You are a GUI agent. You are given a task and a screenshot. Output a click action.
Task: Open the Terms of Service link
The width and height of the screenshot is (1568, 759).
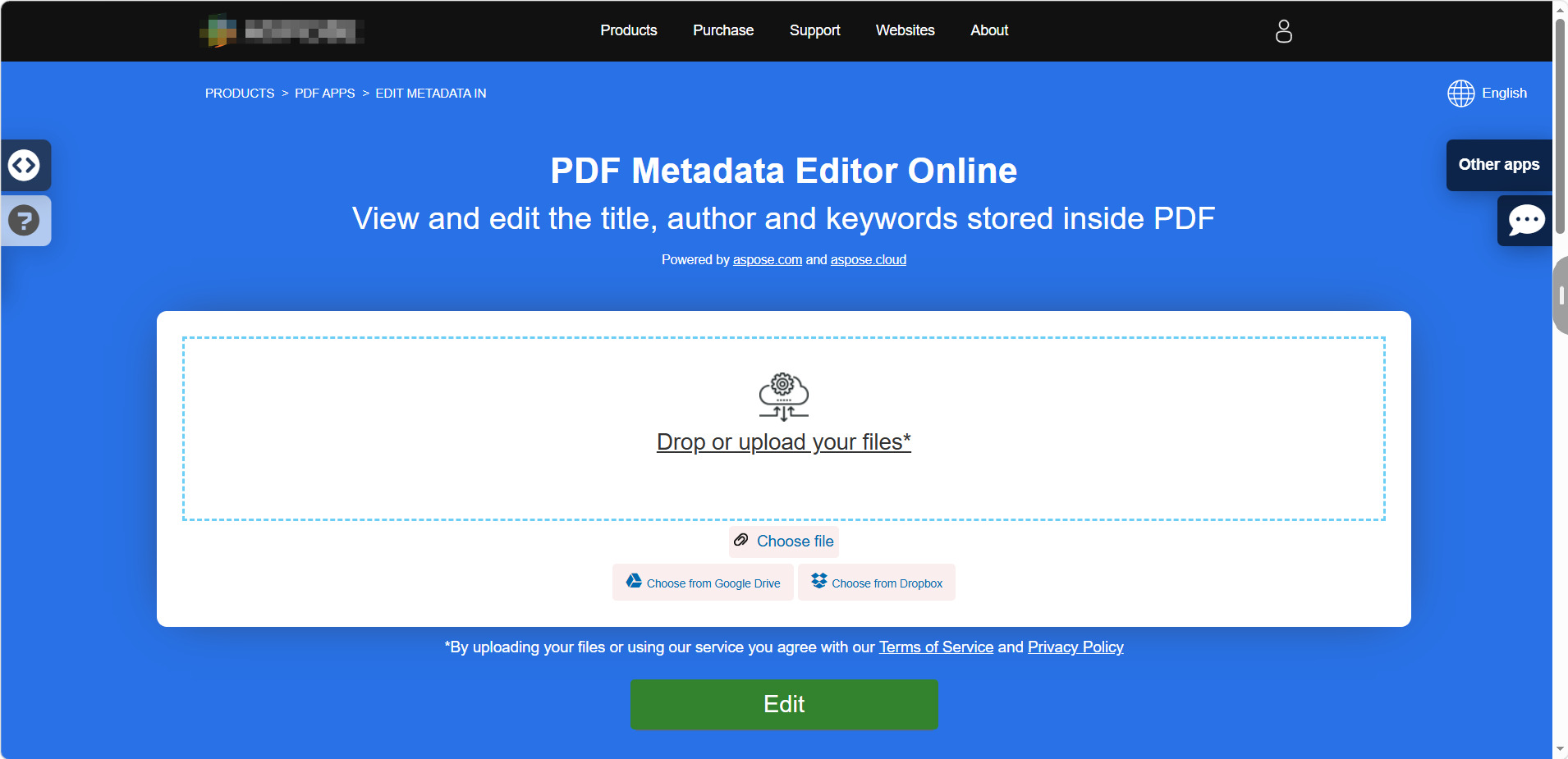[x=937, y=647]
